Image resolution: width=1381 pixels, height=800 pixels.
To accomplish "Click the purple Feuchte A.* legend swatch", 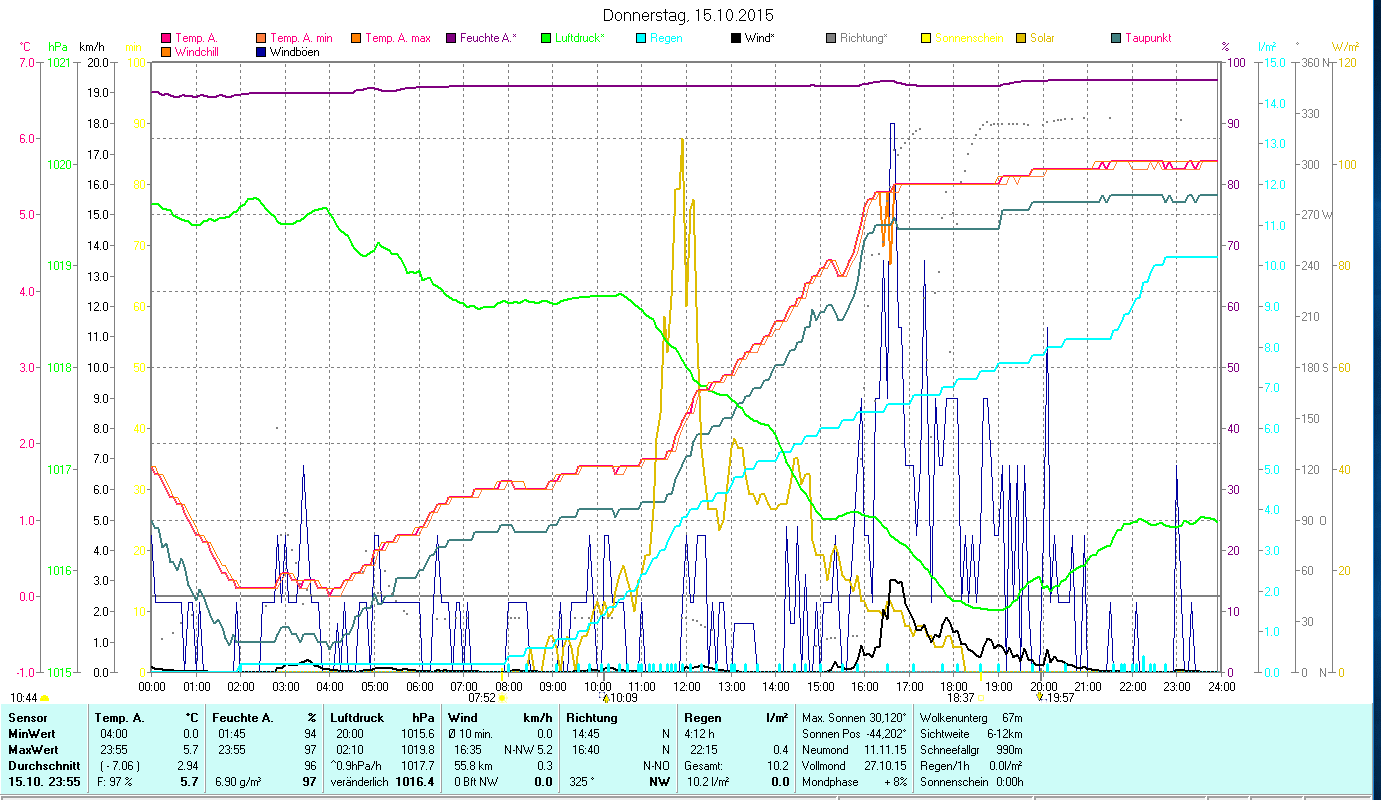I will 450,38.
